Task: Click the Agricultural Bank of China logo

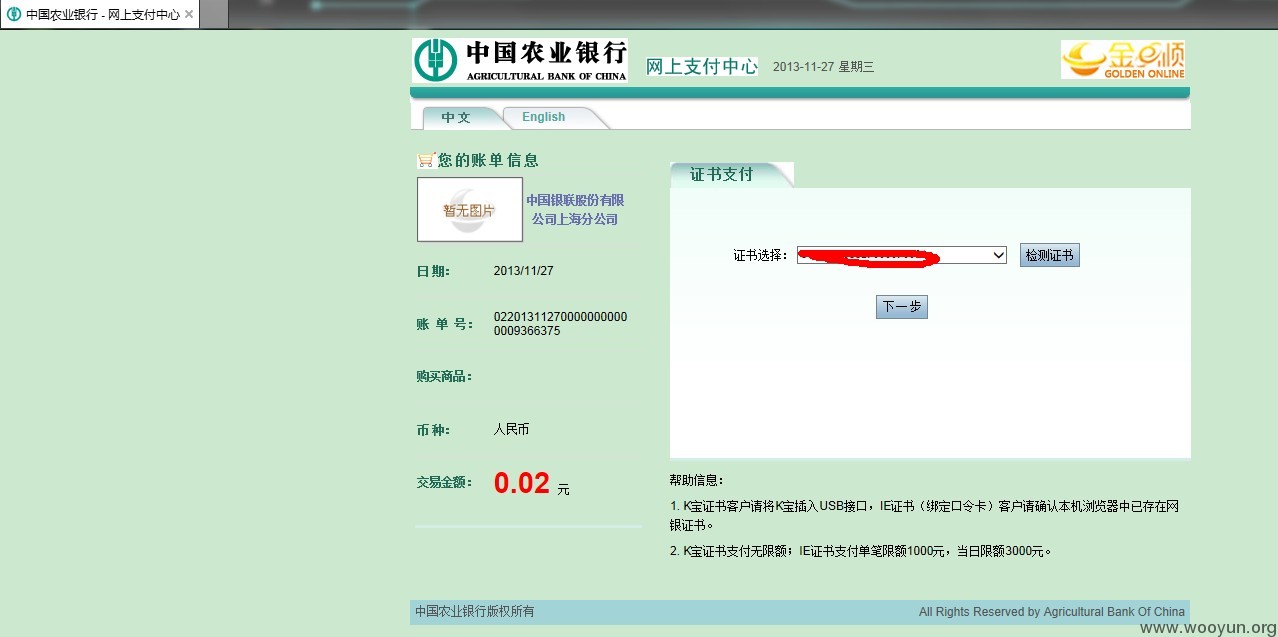Action: (x=520, y=60)
